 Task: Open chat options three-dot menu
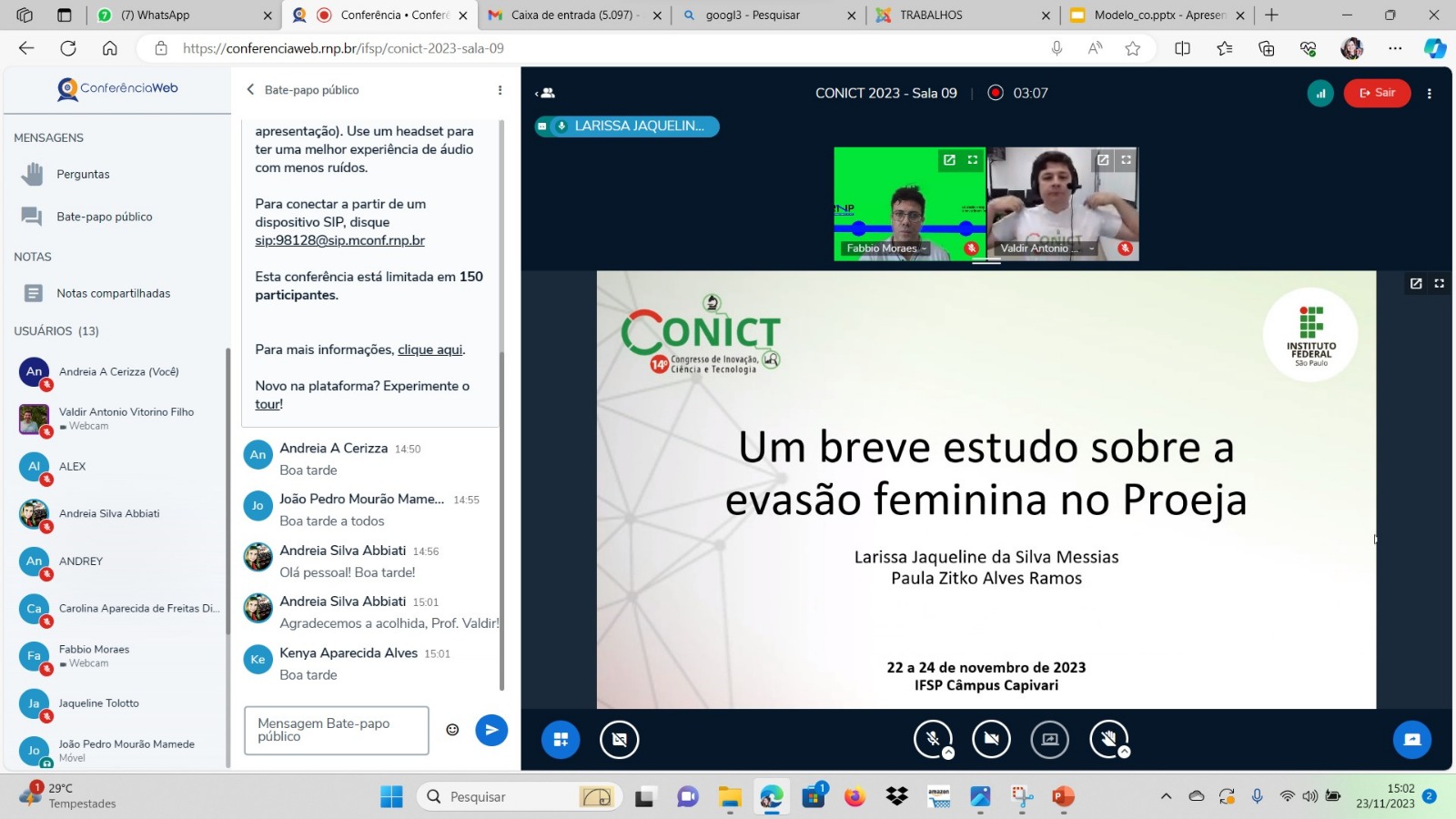[500, 90]
